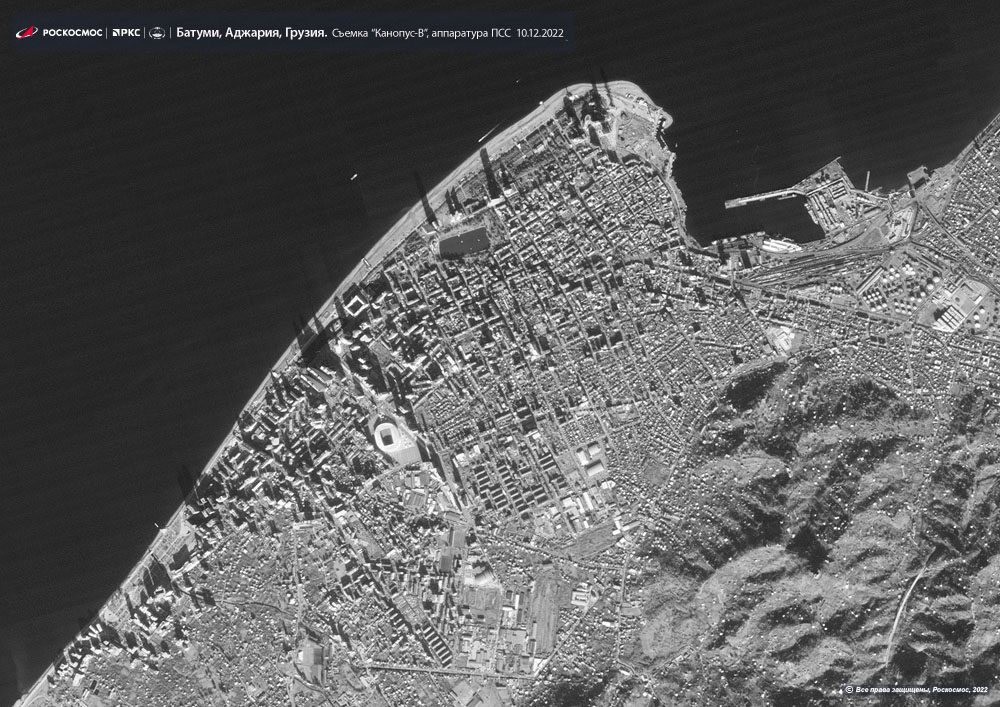Click the open sea area at left
The width and height of the screenshot is (1000, 707).
[150, 300]
